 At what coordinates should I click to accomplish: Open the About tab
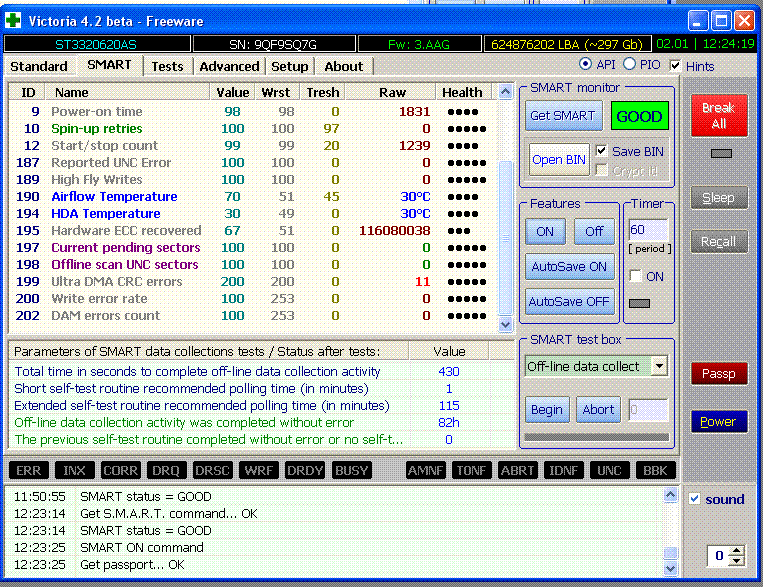(344, 66)
